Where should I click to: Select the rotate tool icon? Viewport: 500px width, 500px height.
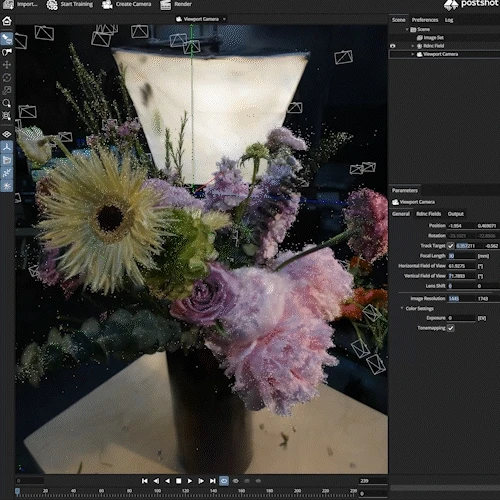click(7, 78)
